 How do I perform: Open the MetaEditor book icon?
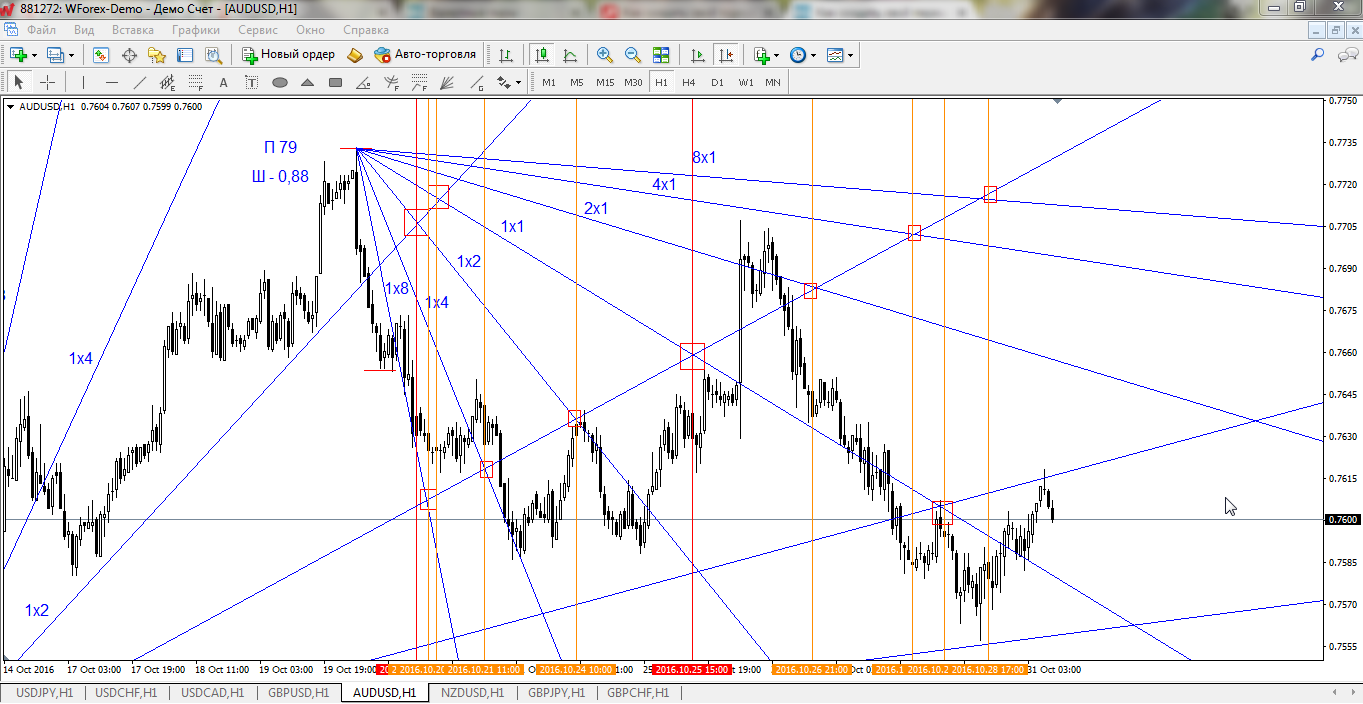(x=355, y=55)
